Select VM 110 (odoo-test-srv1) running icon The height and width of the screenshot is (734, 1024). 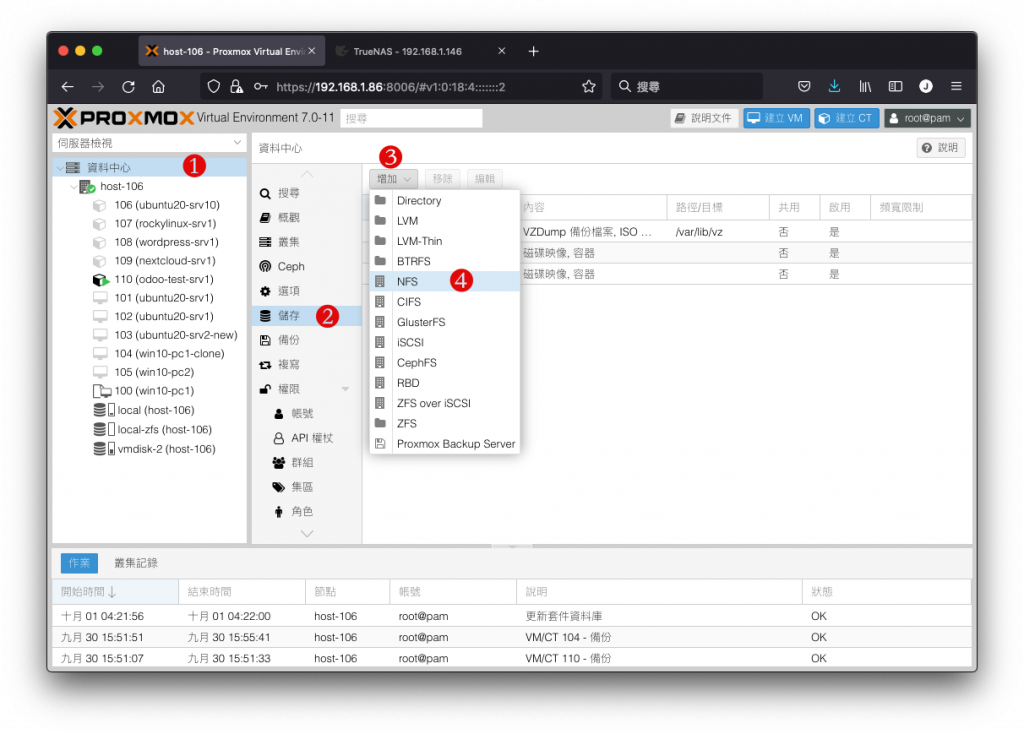point(100,279)
